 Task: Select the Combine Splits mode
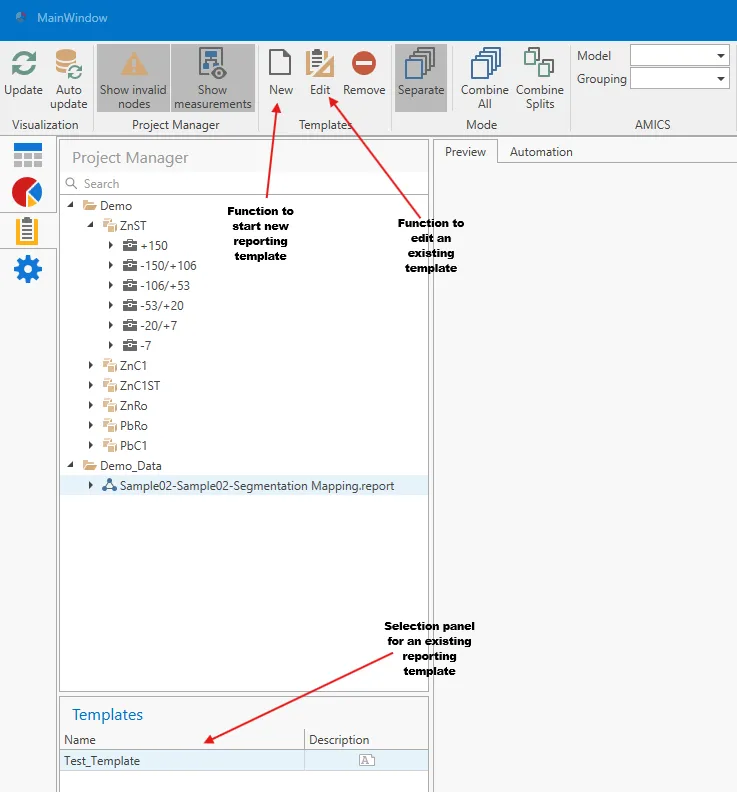(x=539, y=79)
